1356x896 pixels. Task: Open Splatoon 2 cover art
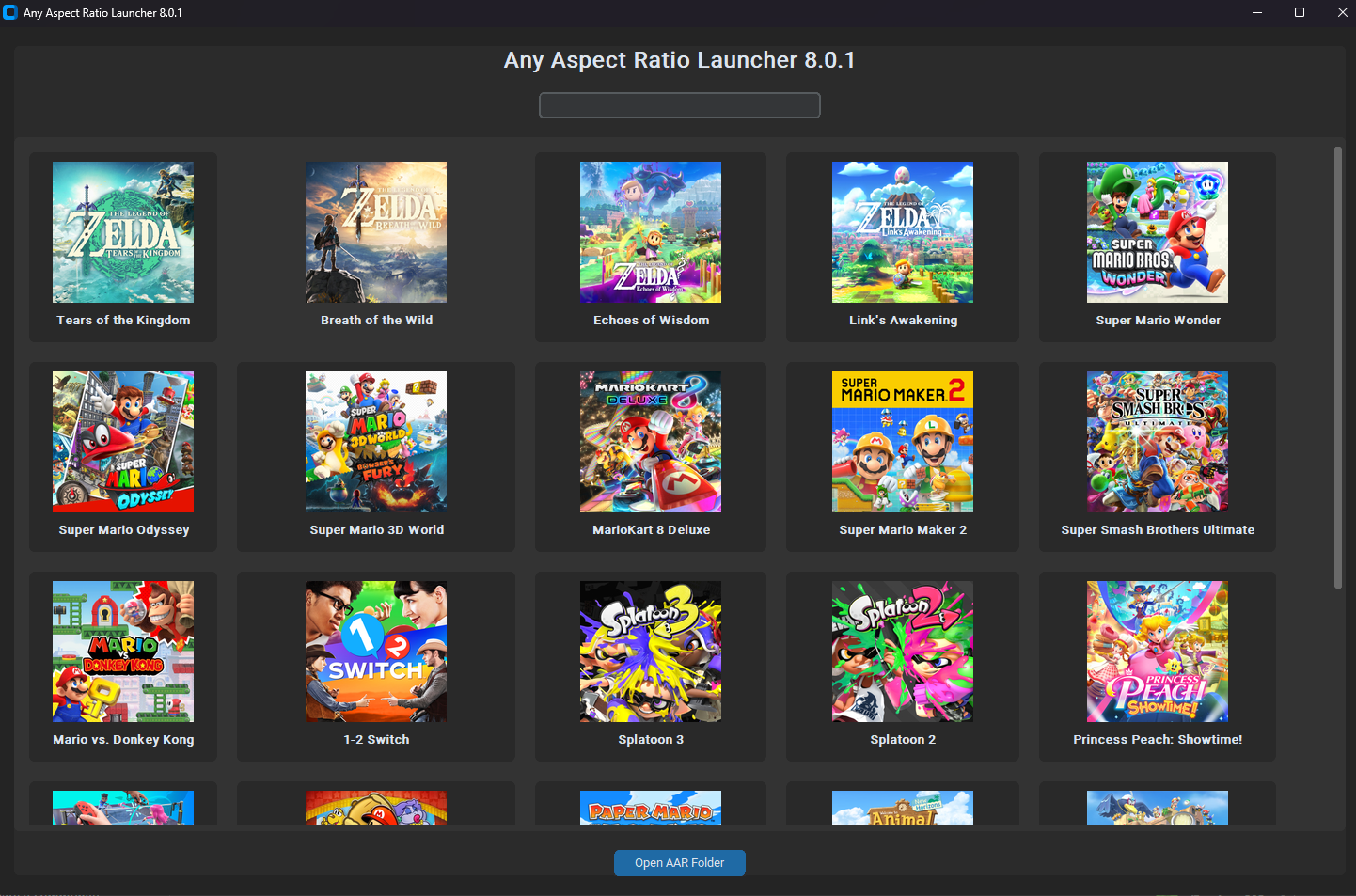pos(903,652)
